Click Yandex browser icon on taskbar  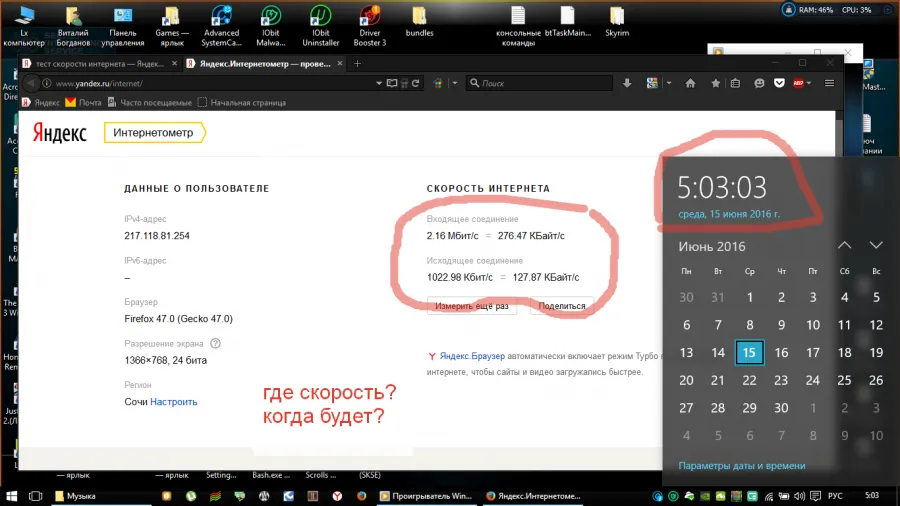(x=337, y=496)
